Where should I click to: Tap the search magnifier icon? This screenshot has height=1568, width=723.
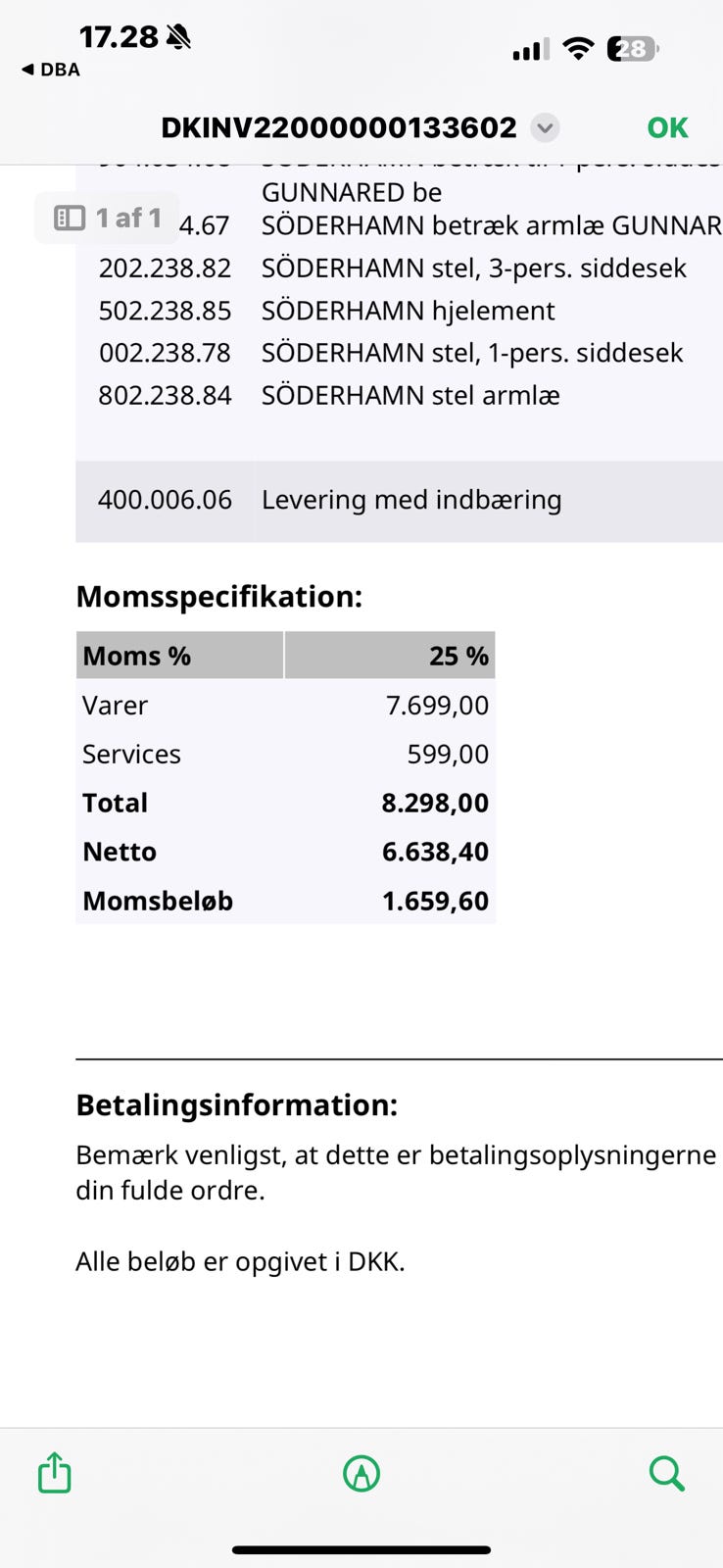click(667, 1473)
